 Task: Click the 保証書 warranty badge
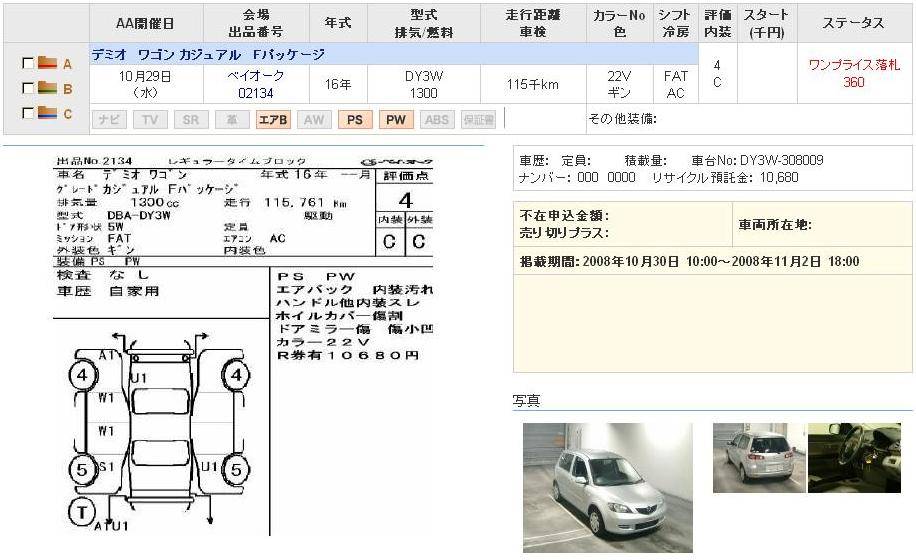(x=478, y=120)
